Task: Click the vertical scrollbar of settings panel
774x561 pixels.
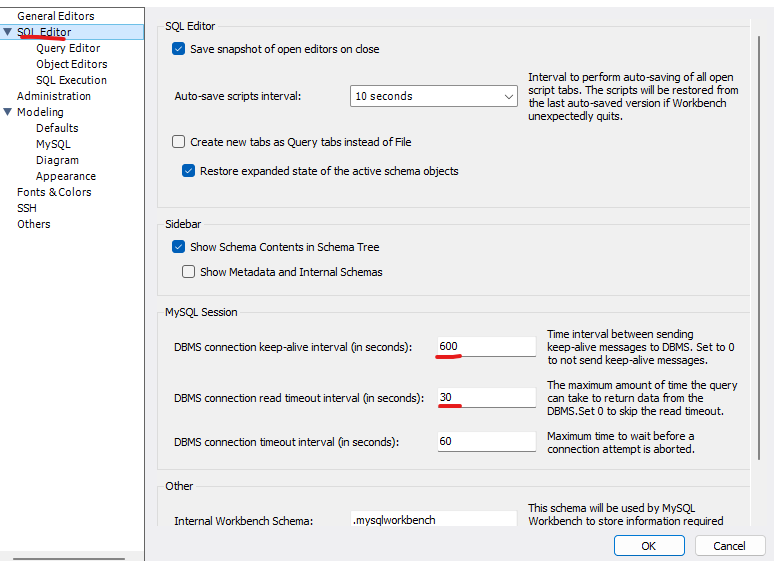Action: [x=759, y=247]
